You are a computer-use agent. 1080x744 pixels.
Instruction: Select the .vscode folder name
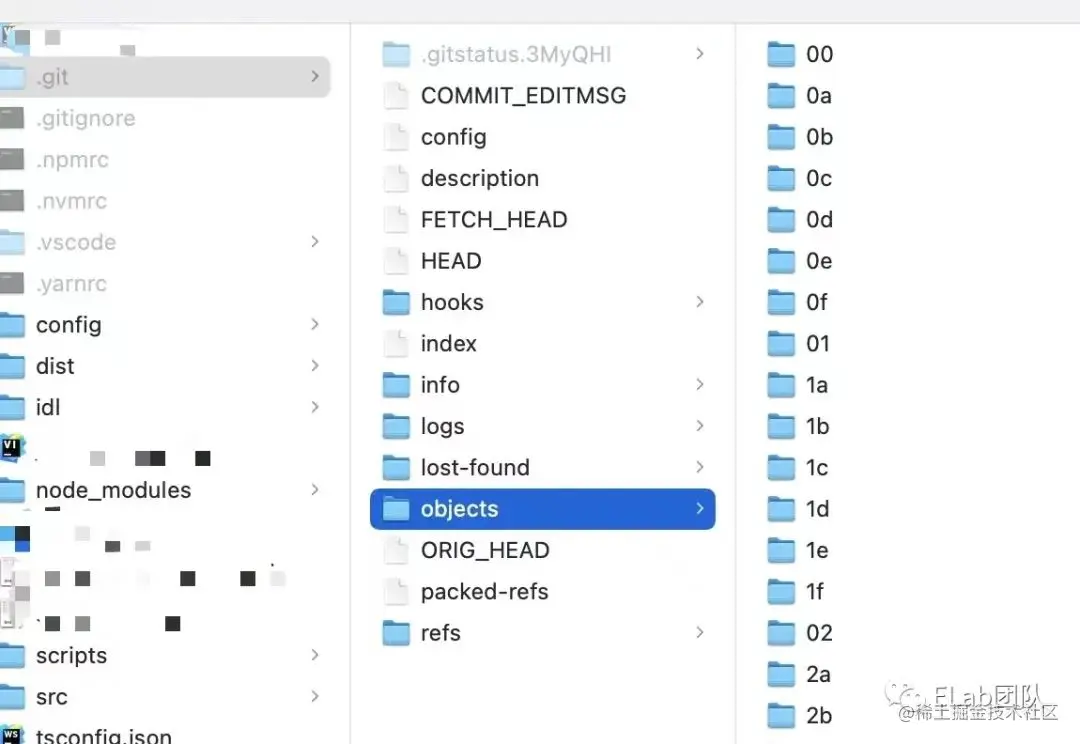point(76,242)
